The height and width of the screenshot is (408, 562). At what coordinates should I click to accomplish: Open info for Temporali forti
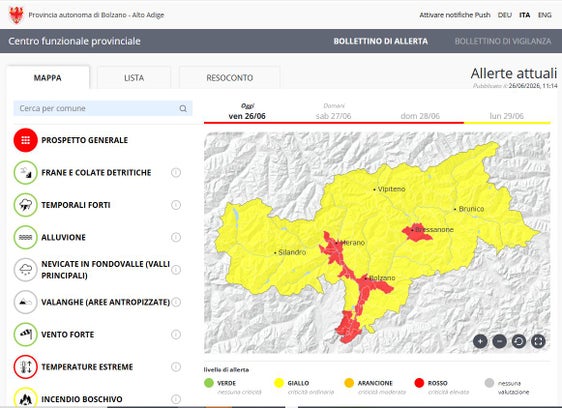[176, 205]
